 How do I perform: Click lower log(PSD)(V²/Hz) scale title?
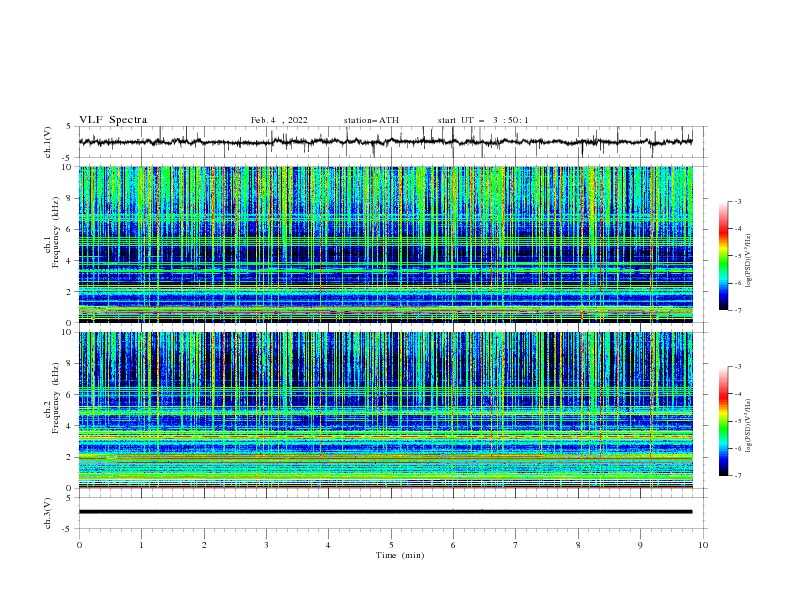[x=749, y=426]
